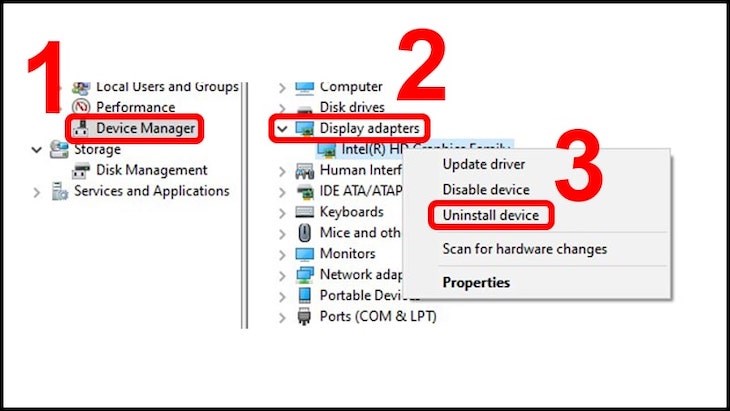
Task: Click the Services and Applications icon
Action: (60, 191)
